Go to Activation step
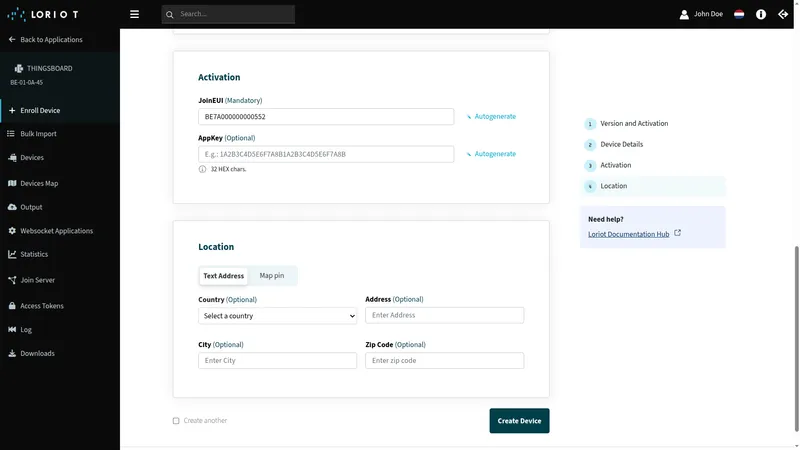The image size is (800, 450). tap(615, 165)
